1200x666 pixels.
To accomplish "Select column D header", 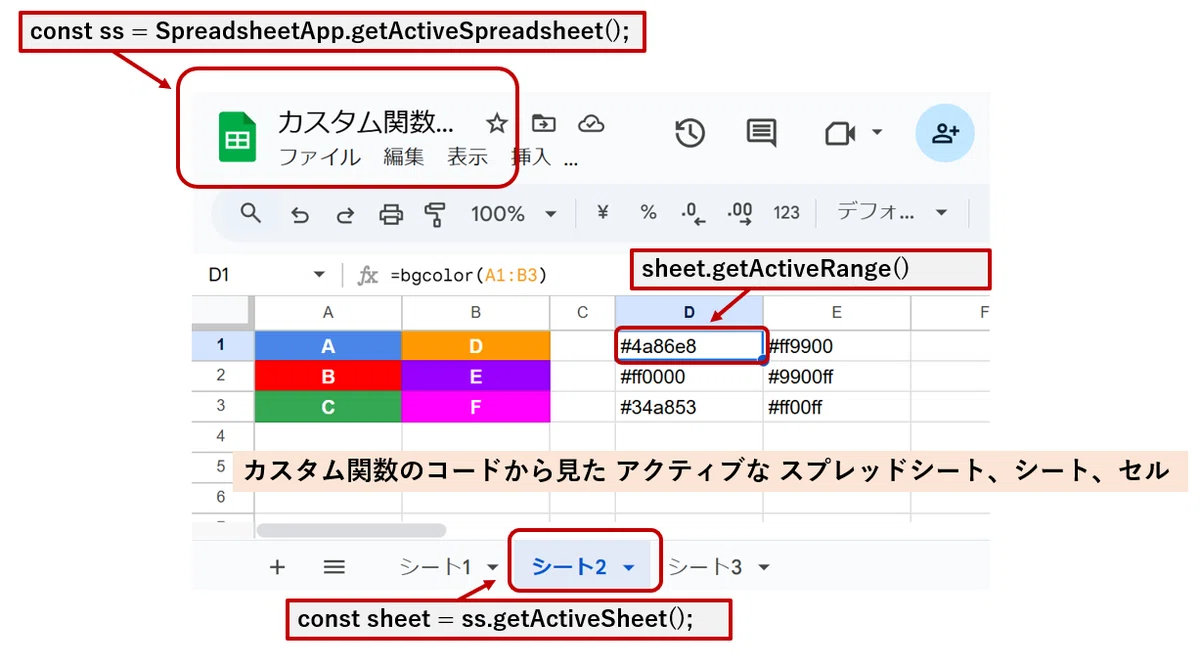I will tap(689, 313).
